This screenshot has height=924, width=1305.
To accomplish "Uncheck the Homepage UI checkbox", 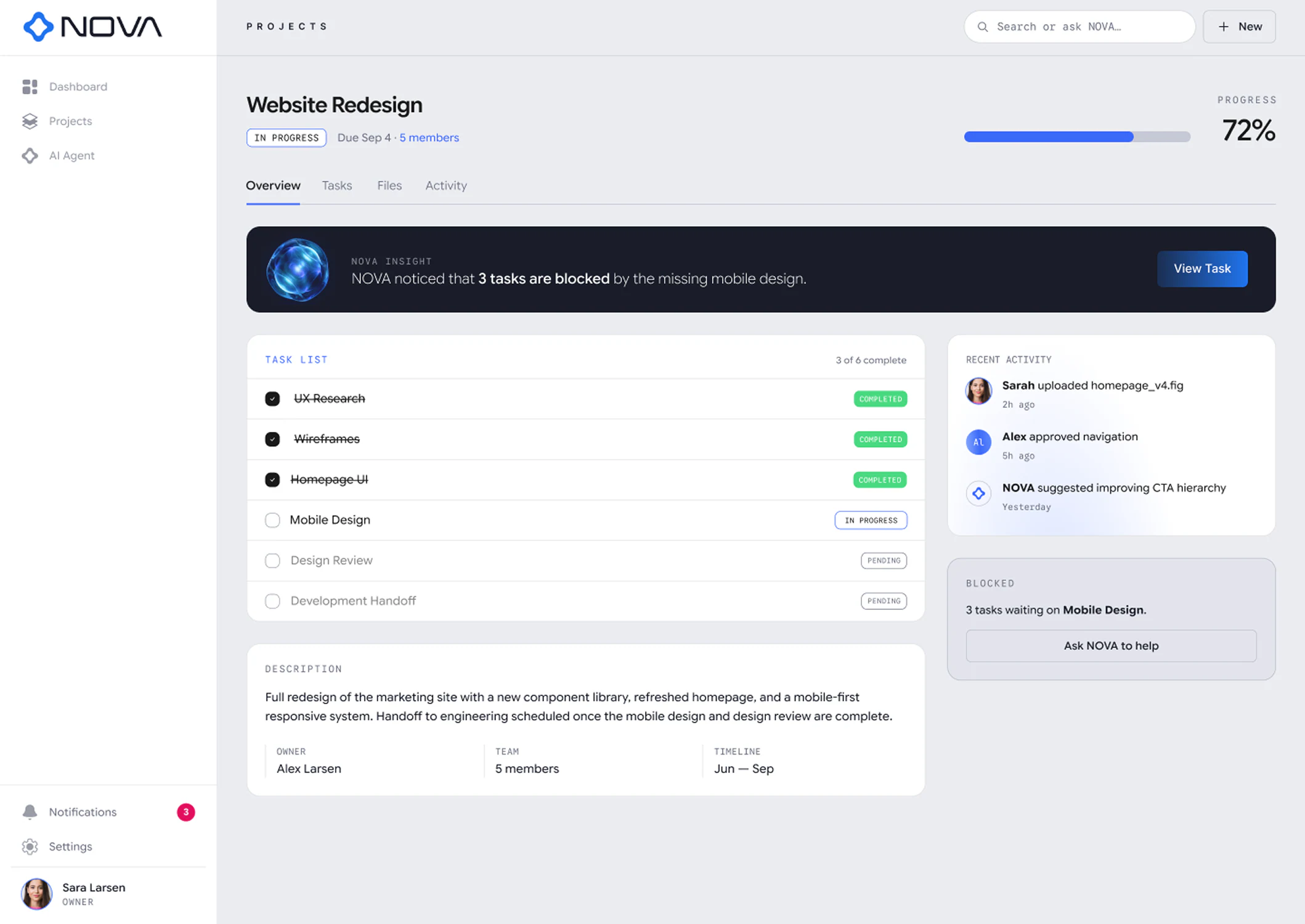I will [272, 480].
